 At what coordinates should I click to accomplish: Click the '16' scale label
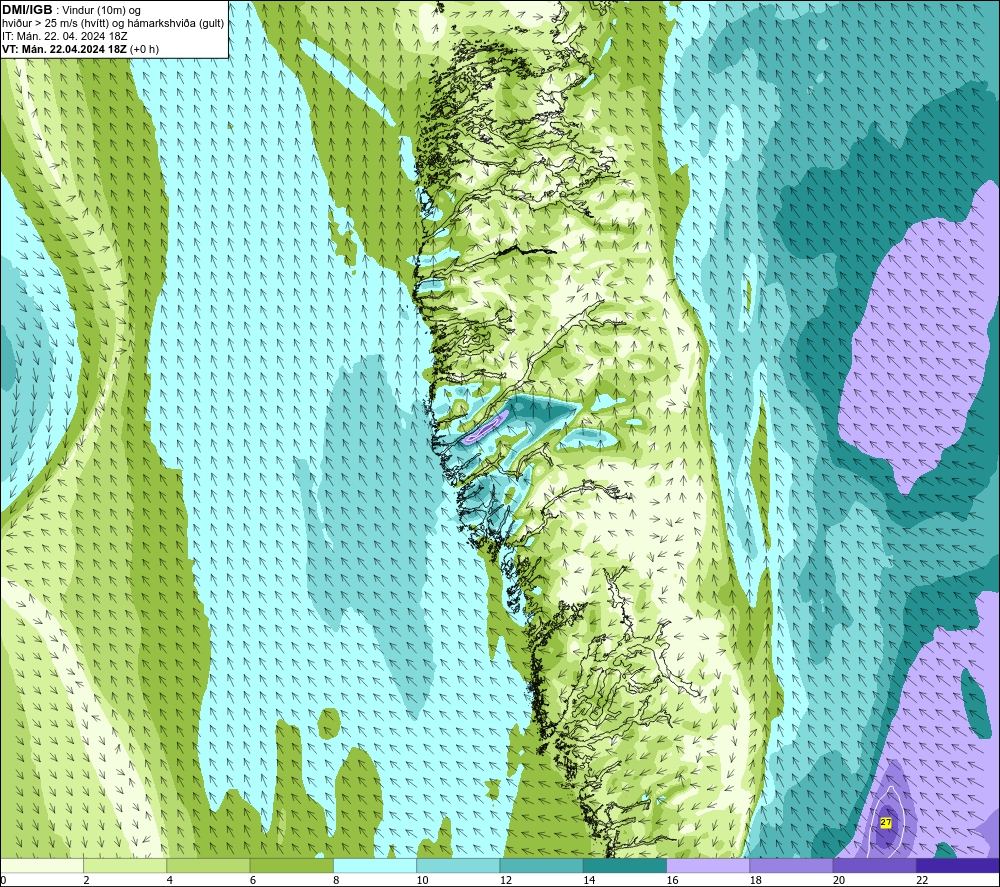672,880
